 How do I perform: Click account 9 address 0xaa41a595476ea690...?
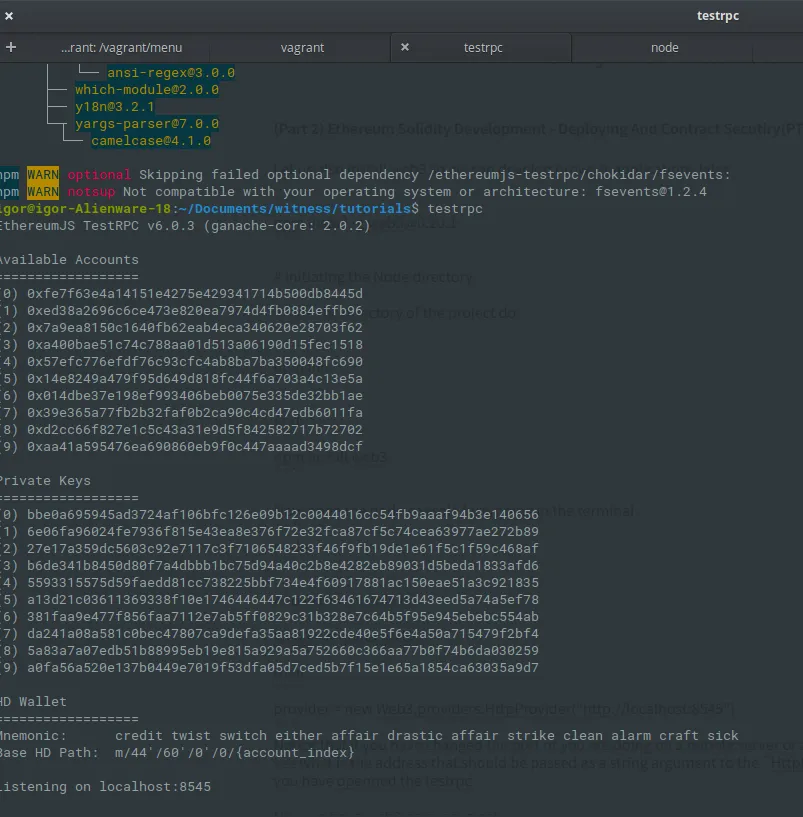pyautogui.click(x=195, y=447)
